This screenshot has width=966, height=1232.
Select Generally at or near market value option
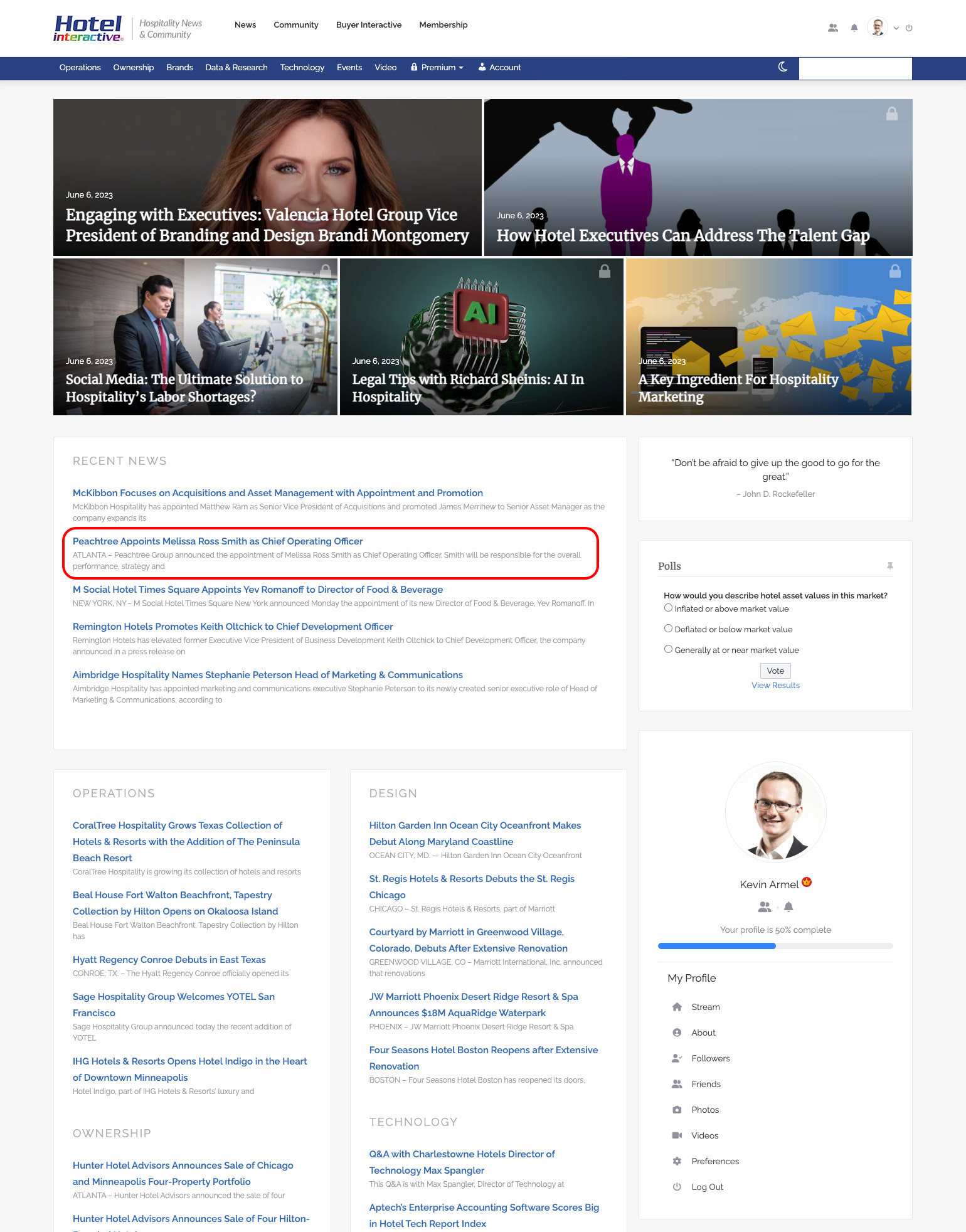(x=668, y=649)
